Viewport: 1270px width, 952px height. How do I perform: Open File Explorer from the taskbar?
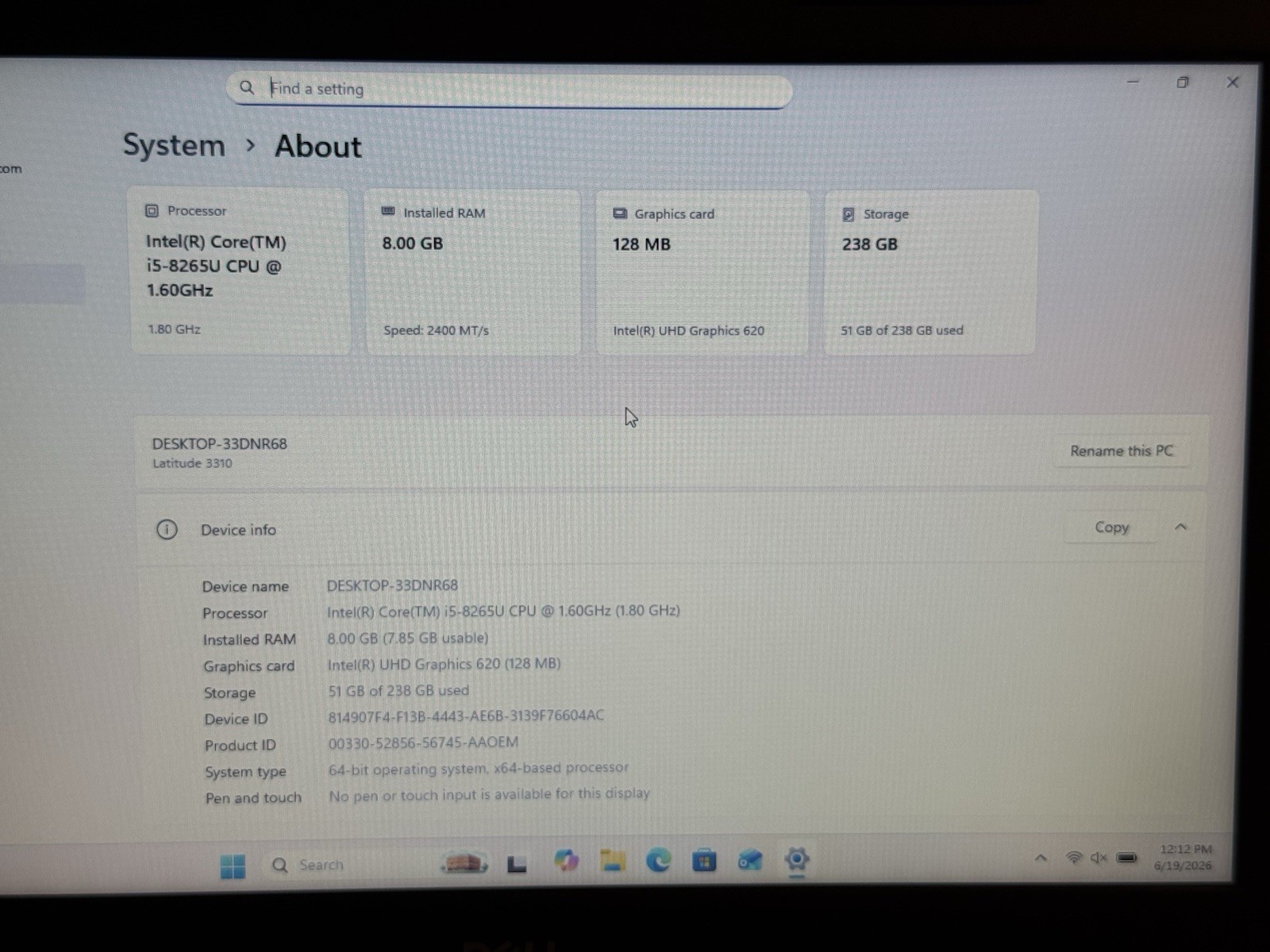click(612, 861)
